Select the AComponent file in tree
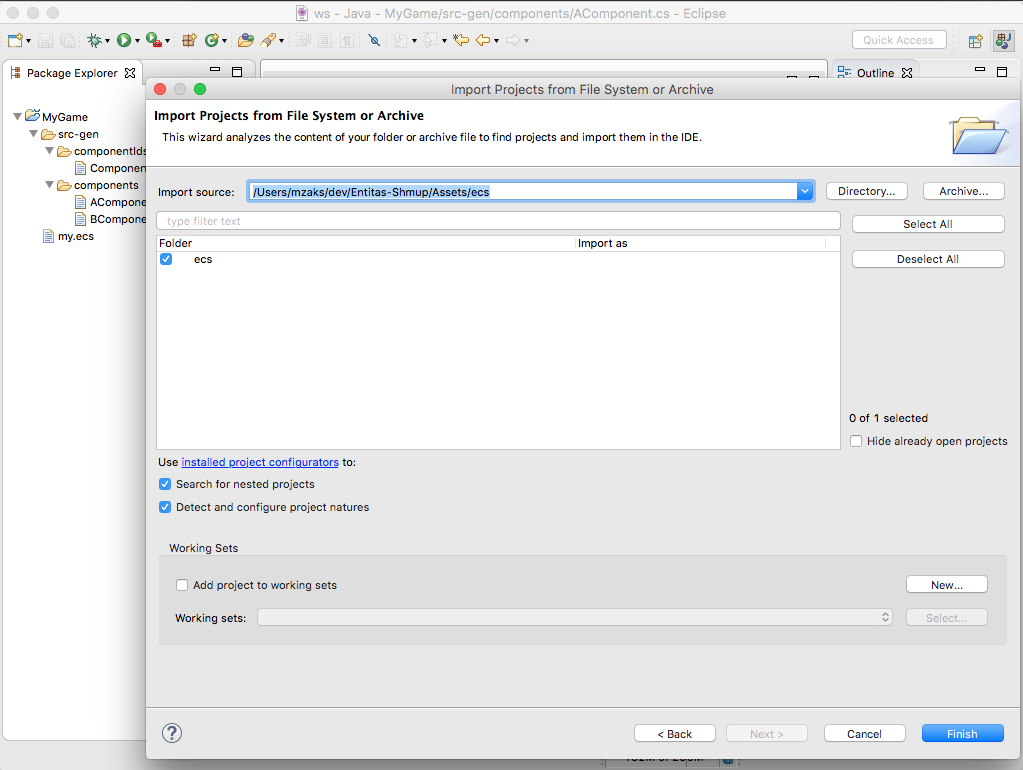Viewport: 1023px width, 770px height. coord(110,202)
